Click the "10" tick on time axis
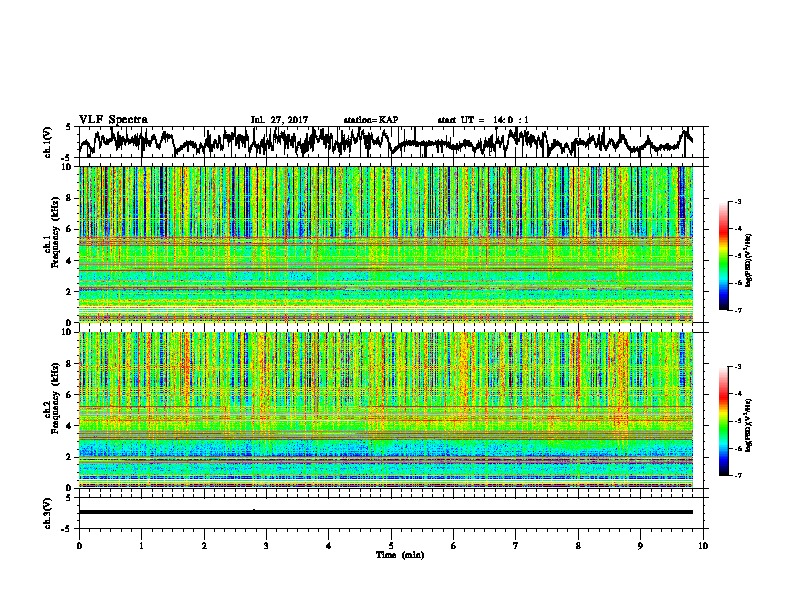 point(703,545)
